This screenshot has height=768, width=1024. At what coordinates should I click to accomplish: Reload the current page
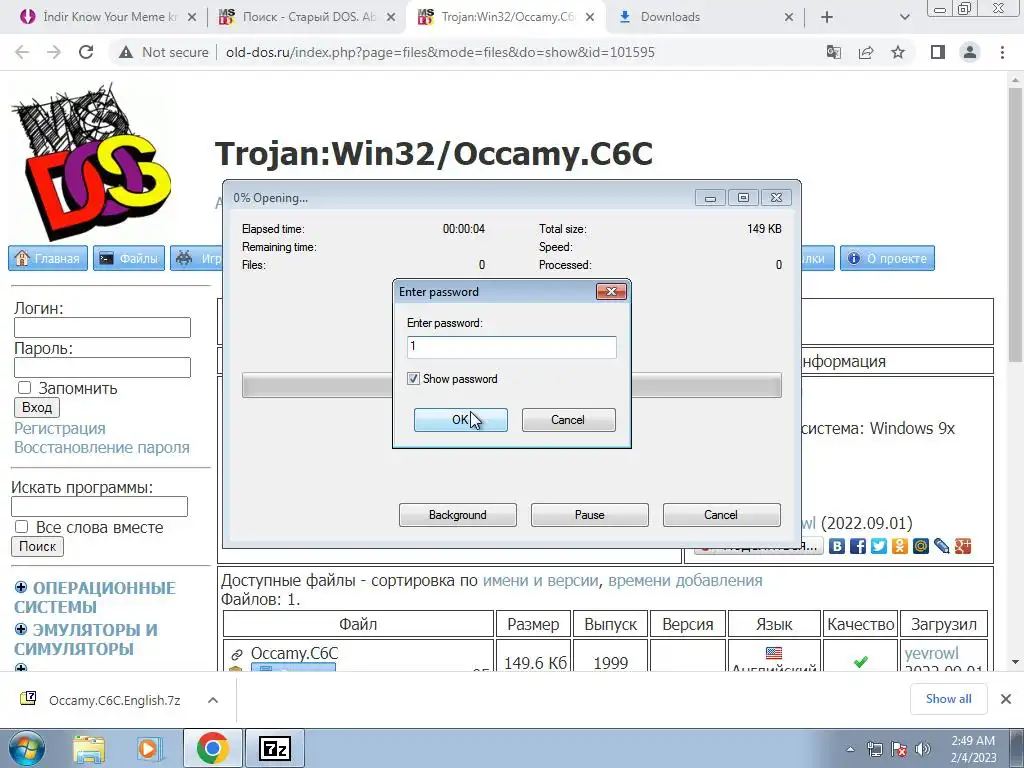(x=86, y=52)
